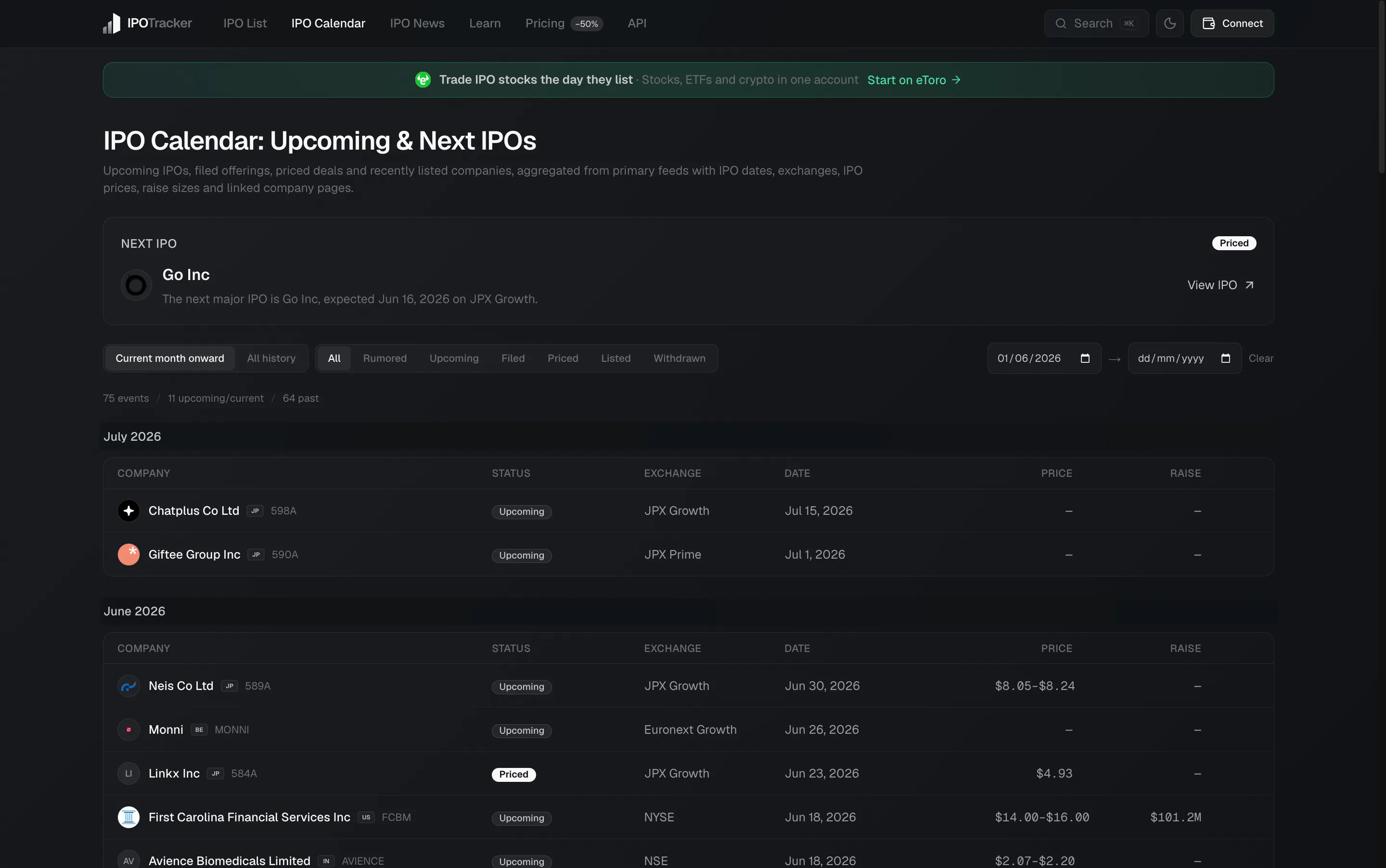
Task: Click Priced status in Linkx Inc row
Action: click(x=514, y=775)
